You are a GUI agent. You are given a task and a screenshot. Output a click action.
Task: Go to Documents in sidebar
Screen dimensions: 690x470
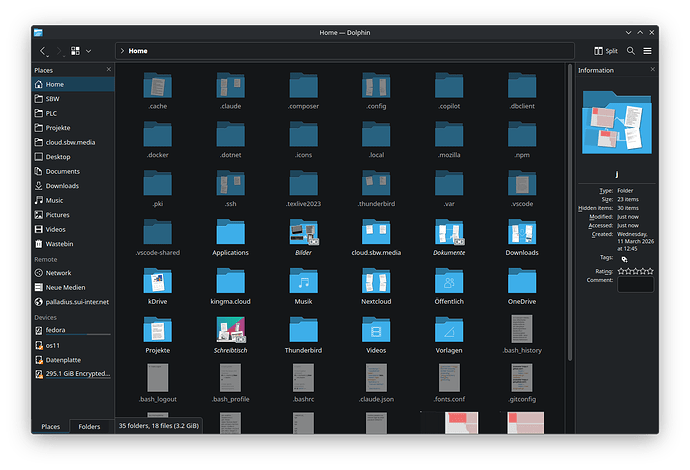[73, 171]
